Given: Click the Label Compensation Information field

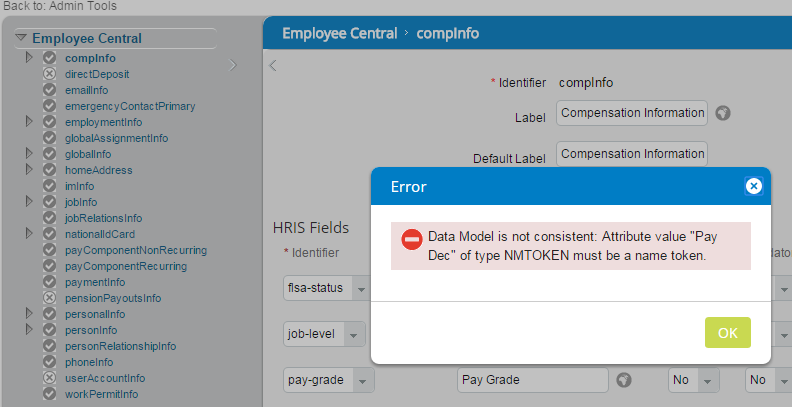Looking at the screenshot, I should [632, 113].
